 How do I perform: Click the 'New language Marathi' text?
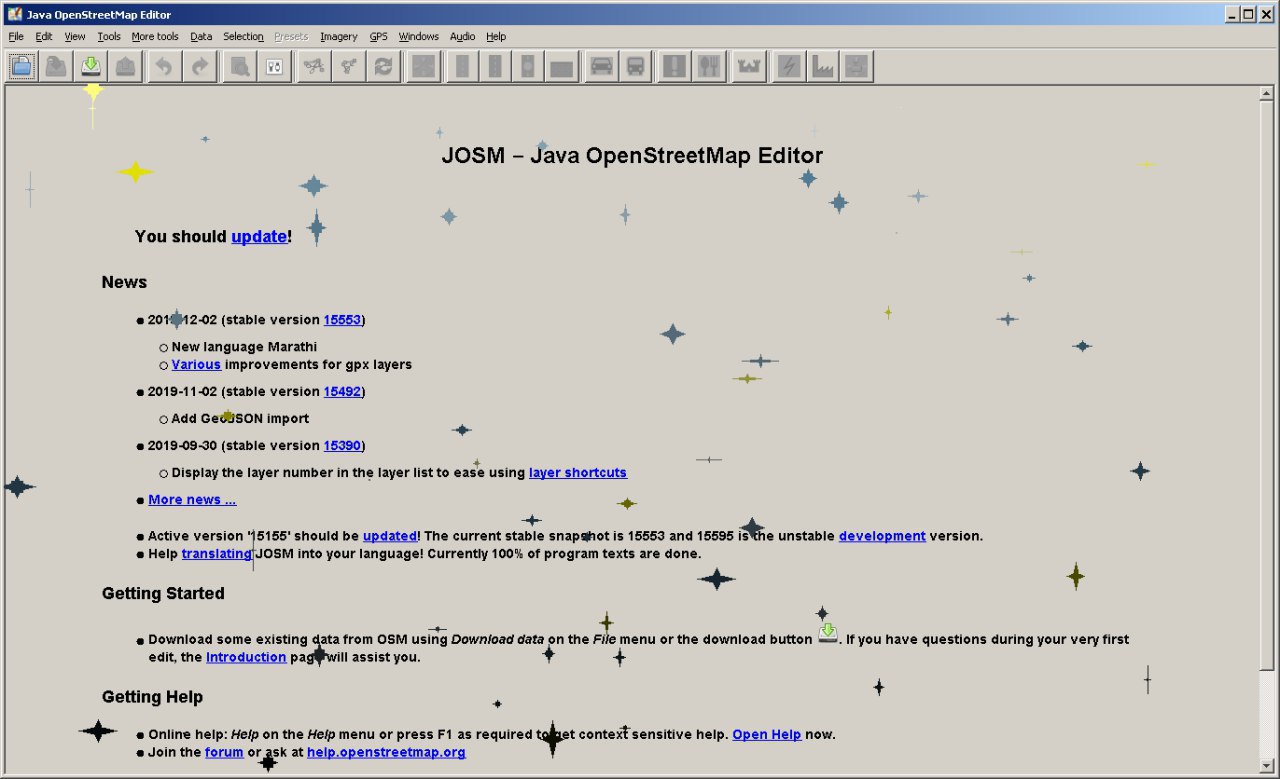(244, 347)
